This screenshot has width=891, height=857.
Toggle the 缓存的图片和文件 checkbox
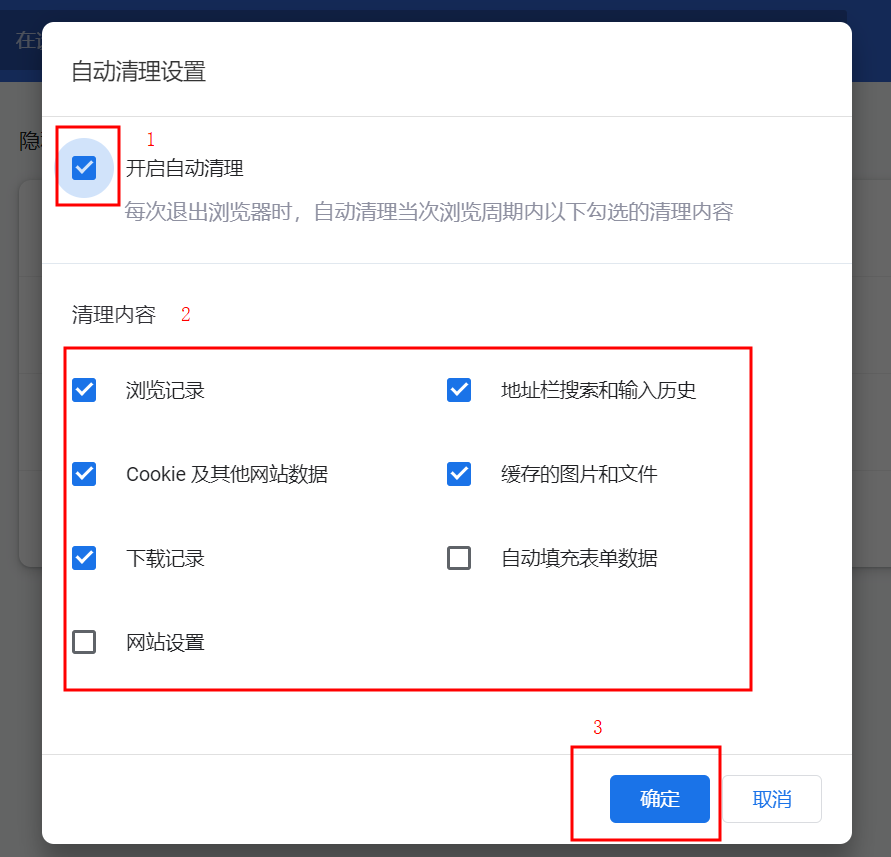[x=459, y=474]
